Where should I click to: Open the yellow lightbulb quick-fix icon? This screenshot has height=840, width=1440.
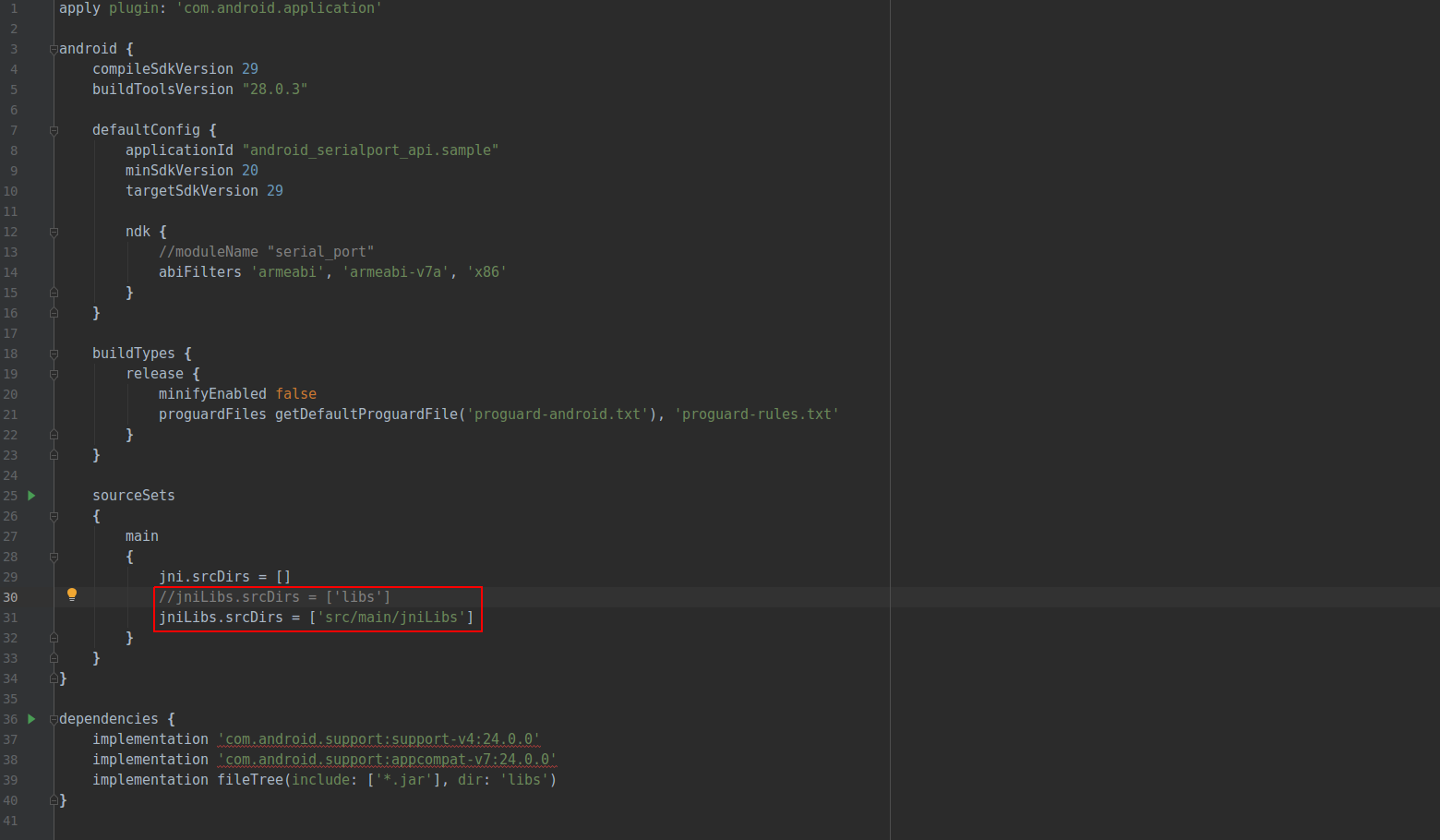click(72, 595)
